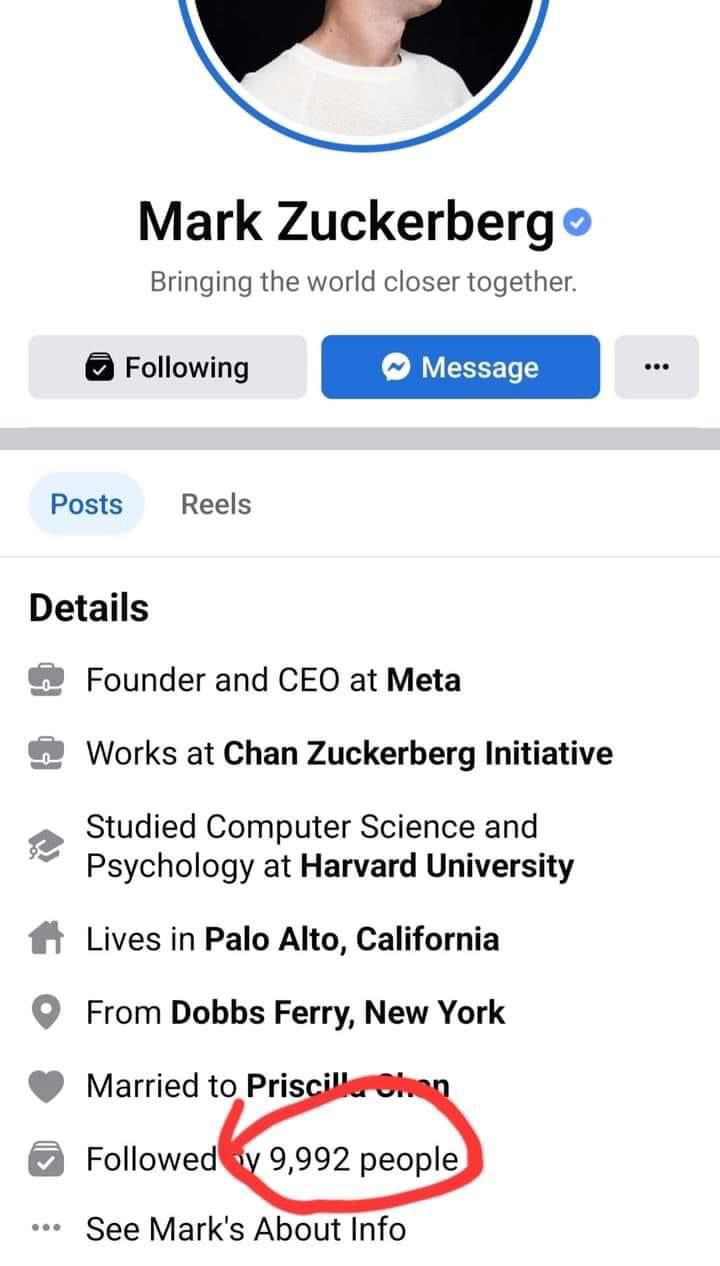
Task: Open the Palo Alto, California link
Action: pyautogui.click(x=352, y=939)
